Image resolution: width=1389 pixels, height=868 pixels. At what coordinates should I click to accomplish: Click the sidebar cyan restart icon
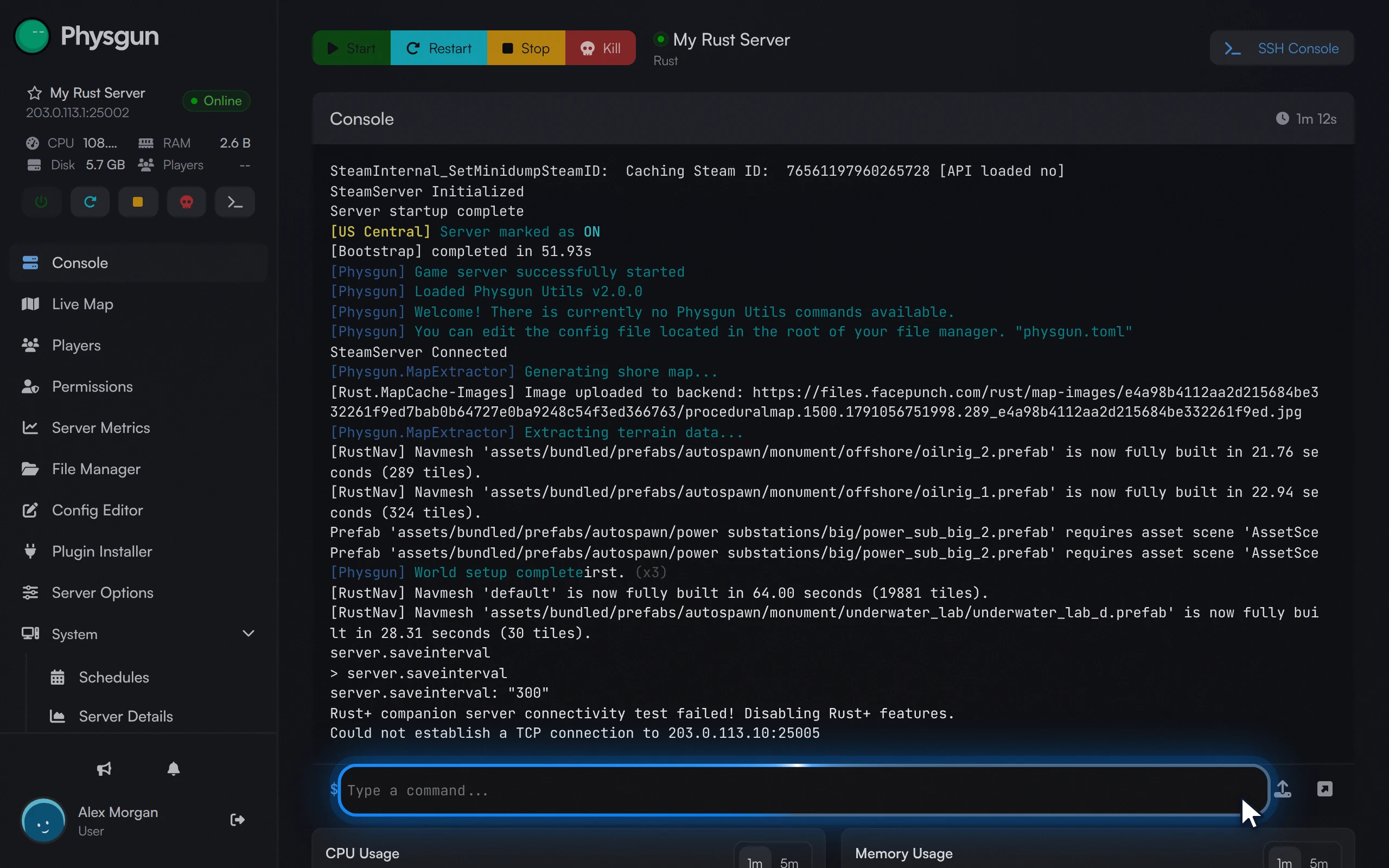[x=90, y=202]
